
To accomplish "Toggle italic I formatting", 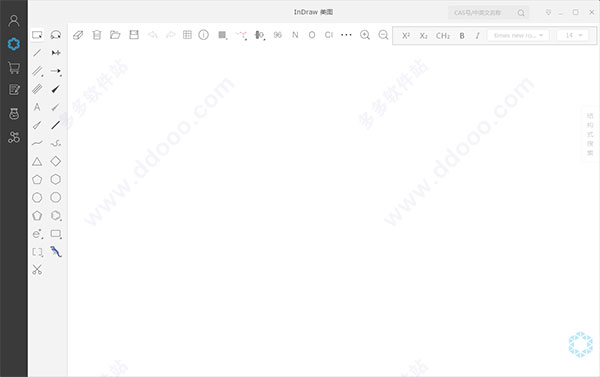I will point(477,36).
